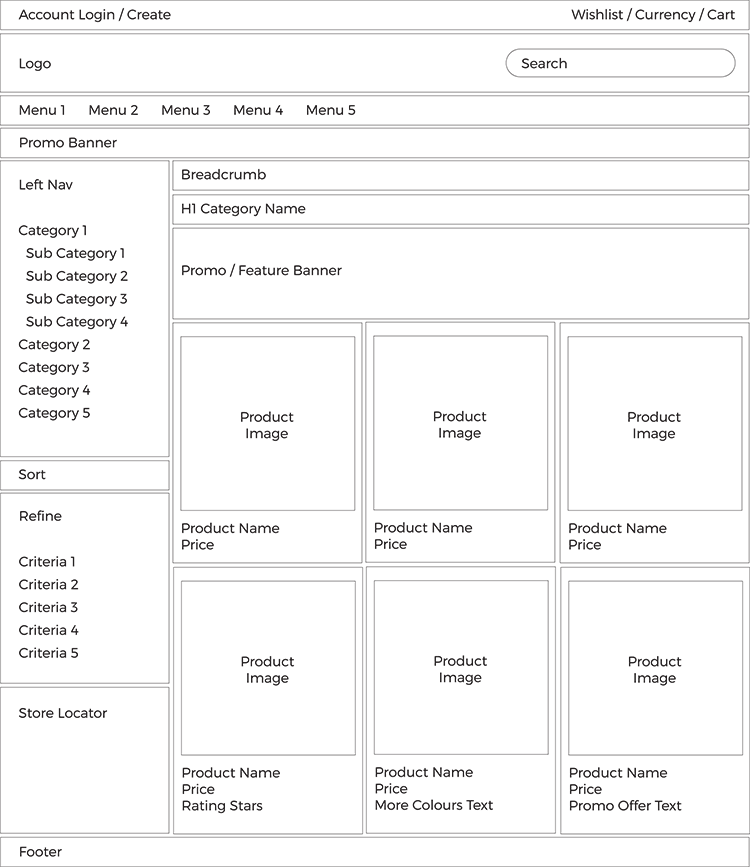Open the Sort control

[85, 475]
